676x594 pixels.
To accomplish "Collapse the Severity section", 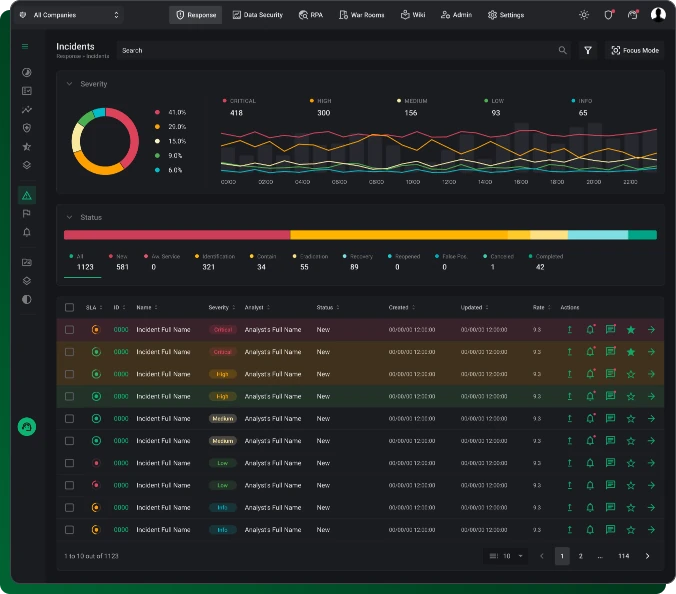I will click(x=69, y=84).
